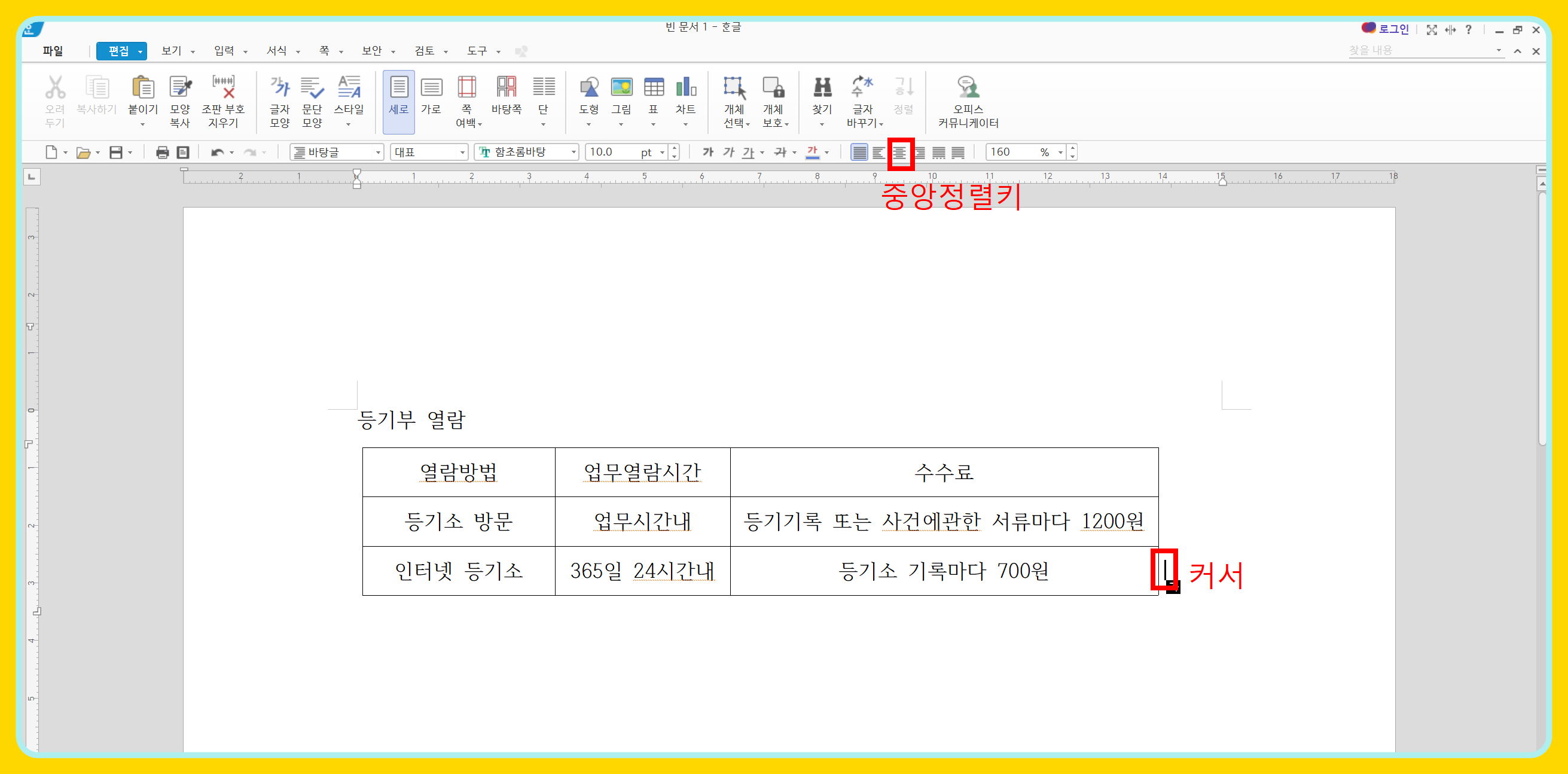Click the 로그인 login link
This screenshot has width=1568, height=774.
tap(1393, 29)
